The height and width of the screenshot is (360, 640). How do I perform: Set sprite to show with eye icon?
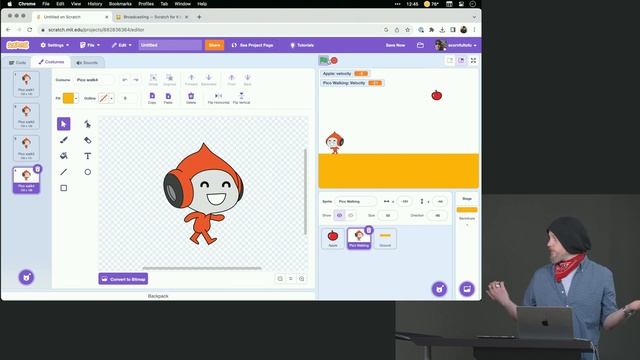(339, 215)
